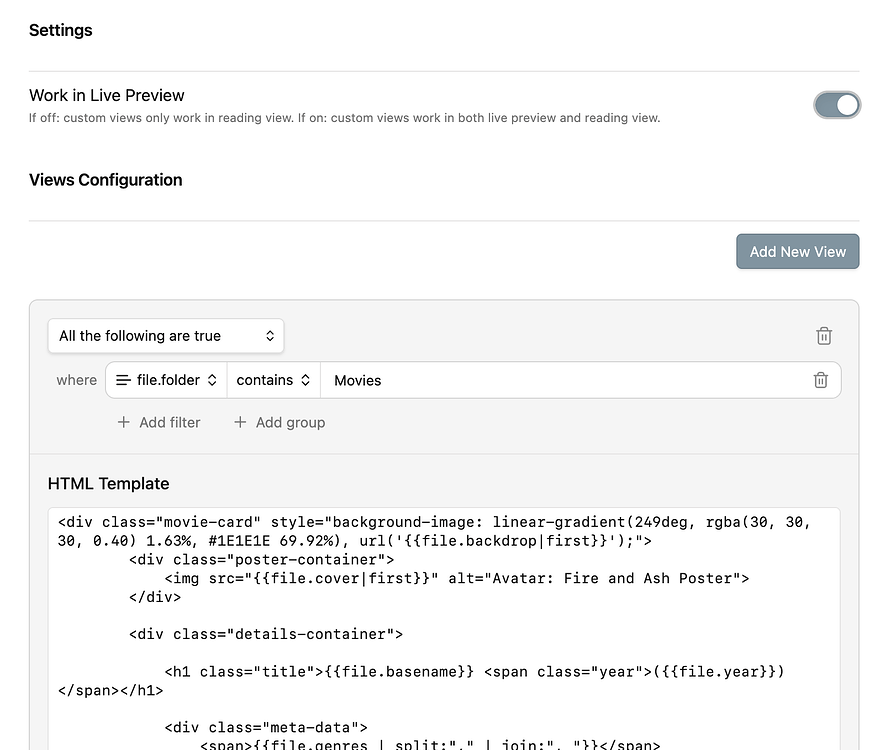Click Add group
Screen dimensions: 895x750
click(280, 422)
